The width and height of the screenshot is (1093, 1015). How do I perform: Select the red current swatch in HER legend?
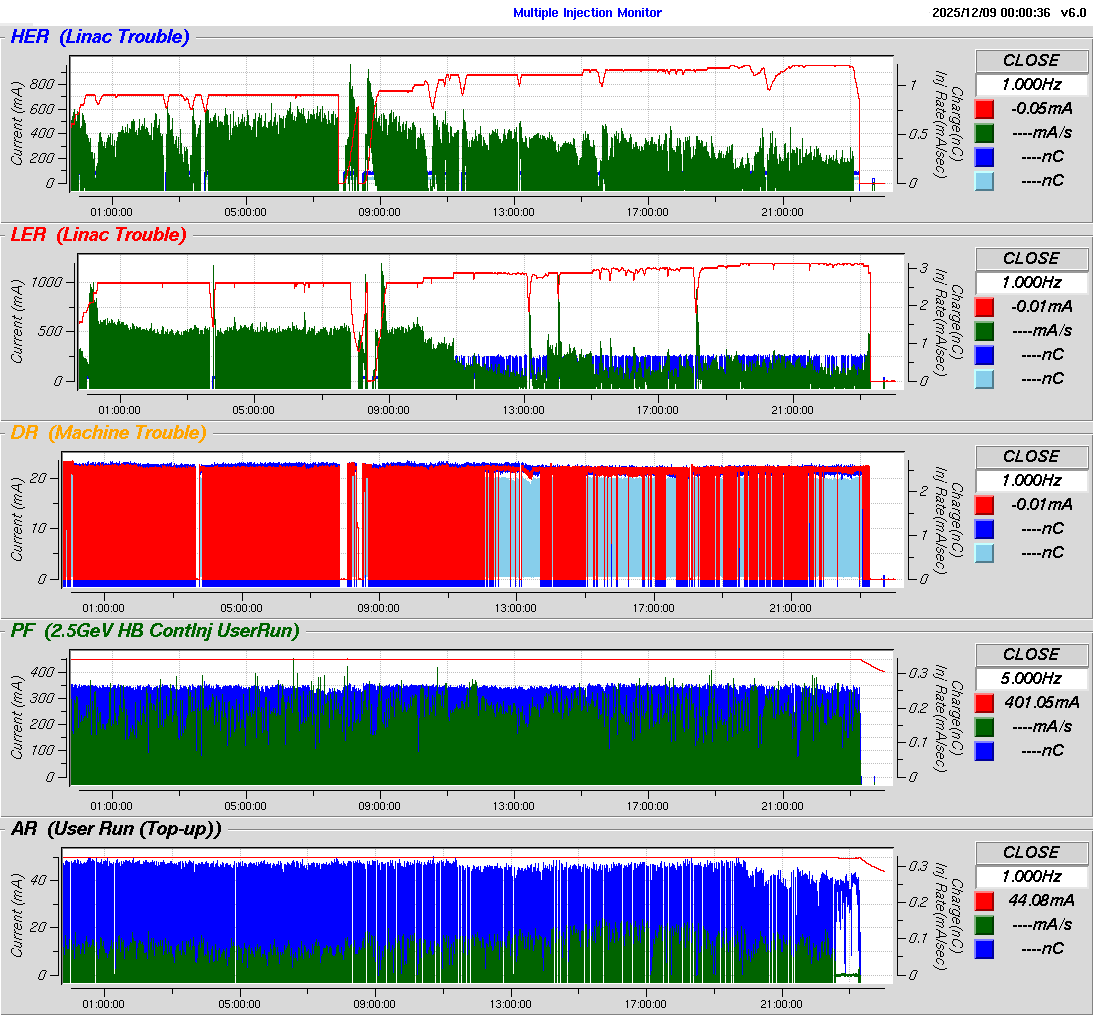[x=985, y=108]
